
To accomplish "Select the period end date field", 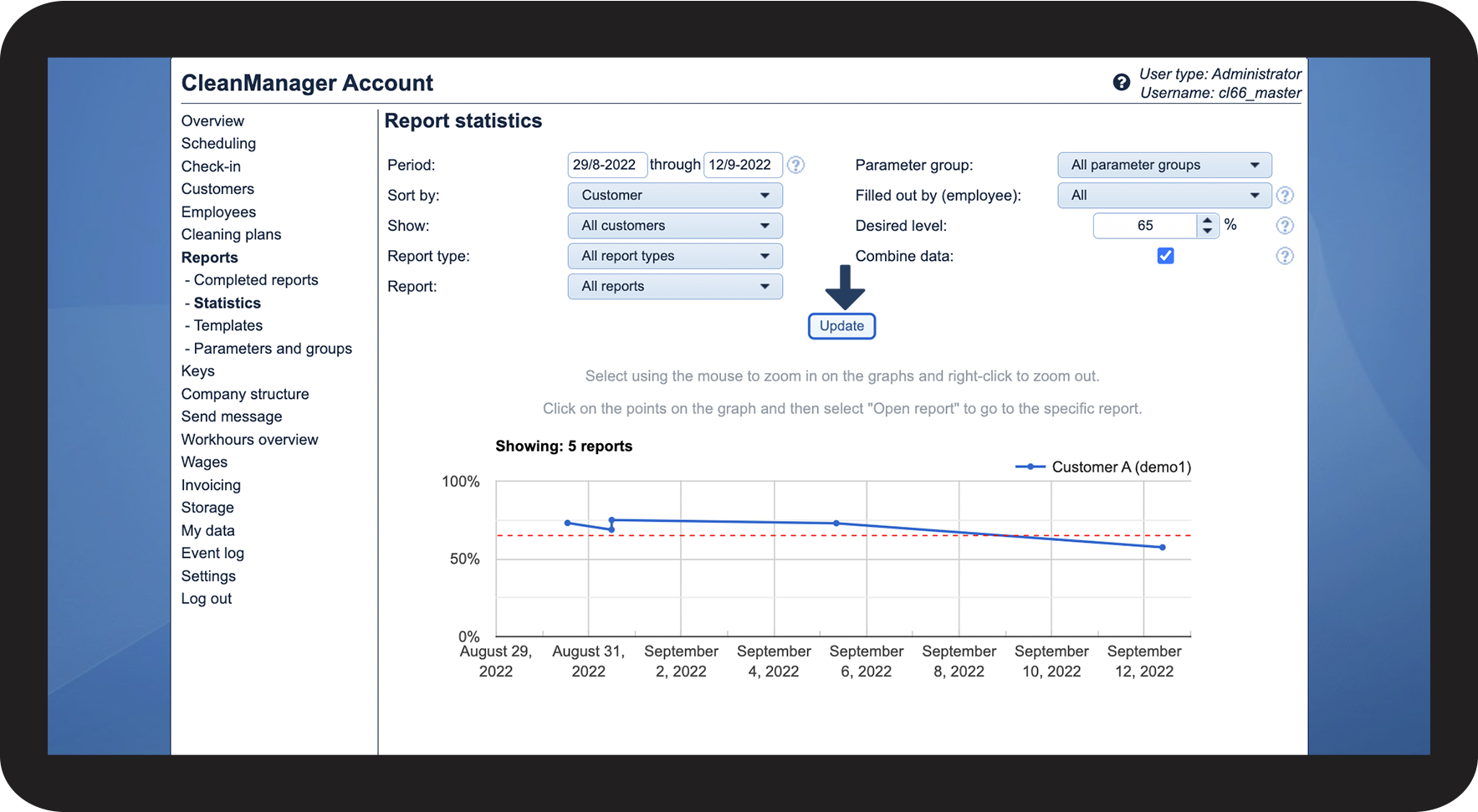I will point(742,165).
